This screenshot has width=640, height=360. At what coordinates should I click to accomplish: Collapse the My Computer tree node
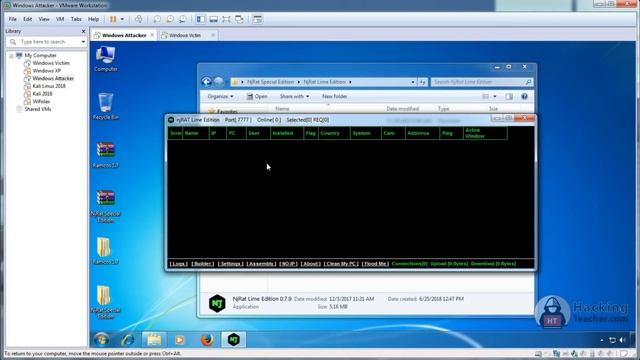tap(11, 55)
